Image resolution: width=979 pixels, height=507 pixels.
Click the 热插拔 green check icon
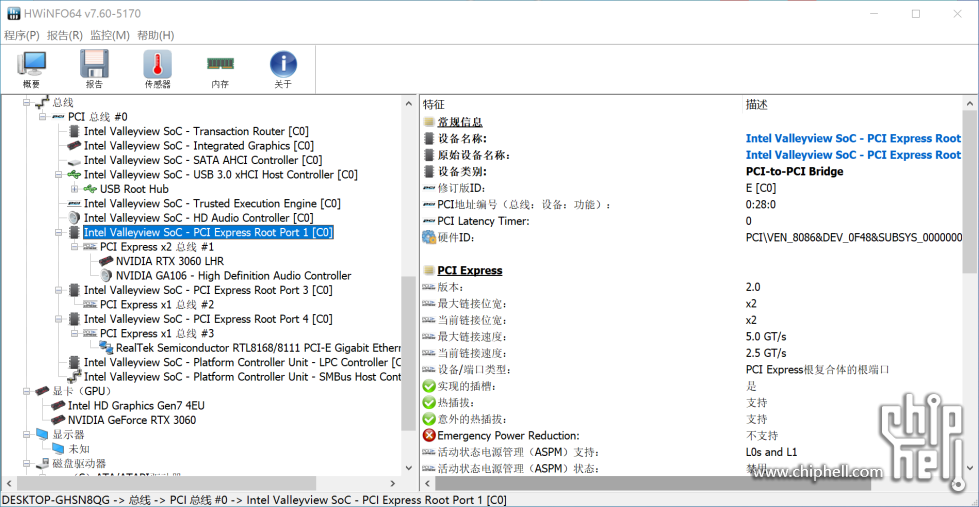(x=429, y=403)
